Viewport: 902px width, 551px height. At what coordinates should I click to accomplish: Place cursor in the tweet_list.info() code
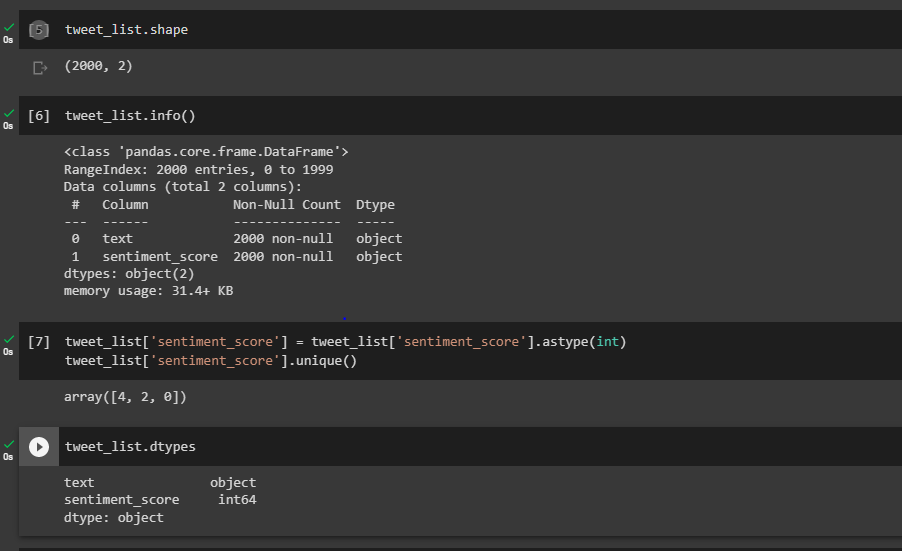(130, 116)
